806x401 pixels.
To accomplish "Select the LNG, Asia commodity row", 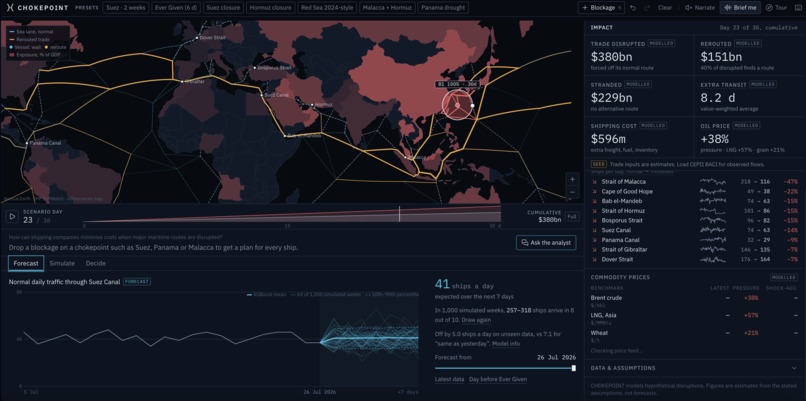I will coord(694,318).
